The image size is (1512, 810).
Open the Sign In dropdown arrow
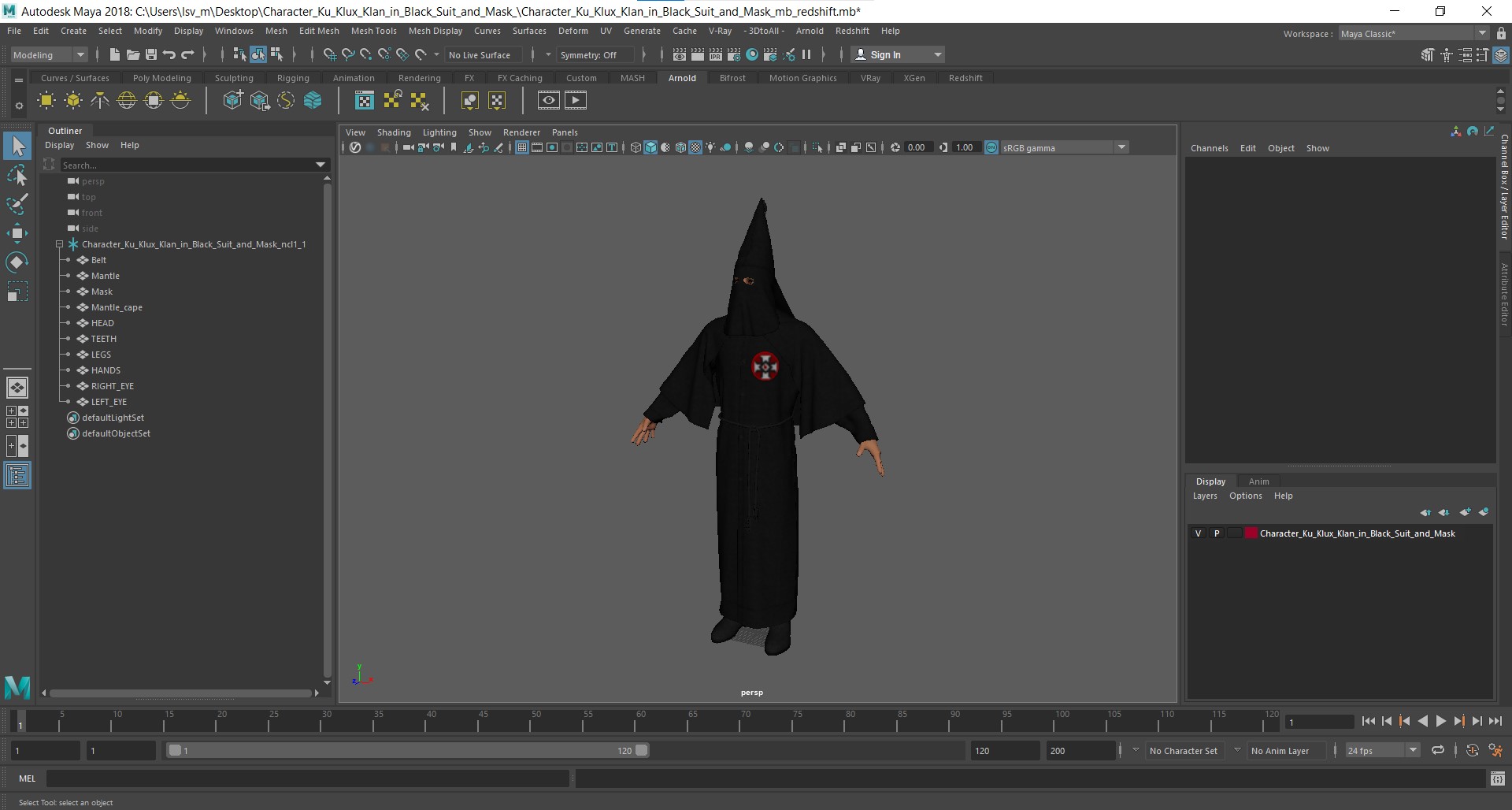tap(937, 54)
